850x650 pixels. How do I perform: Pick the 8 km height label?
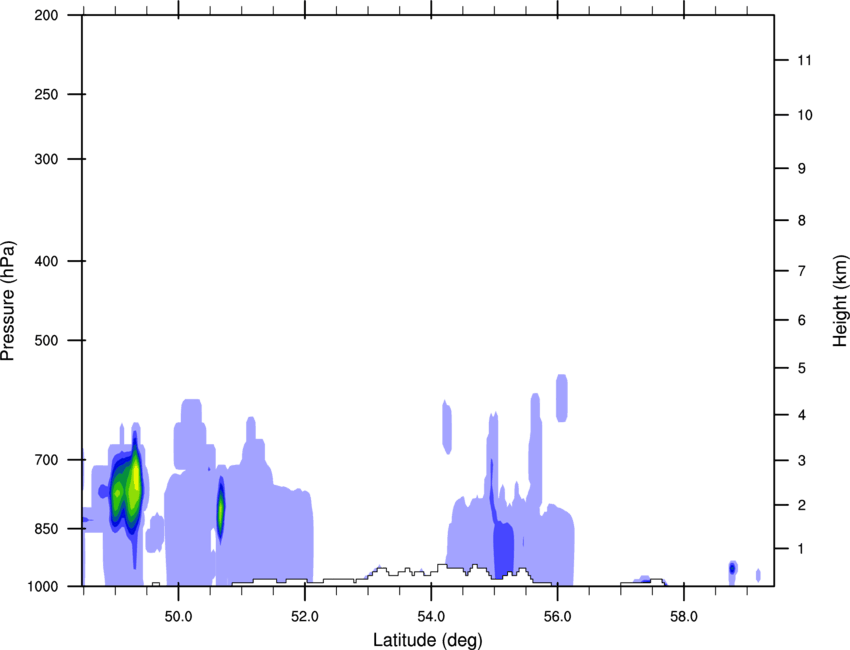[802, 220]
